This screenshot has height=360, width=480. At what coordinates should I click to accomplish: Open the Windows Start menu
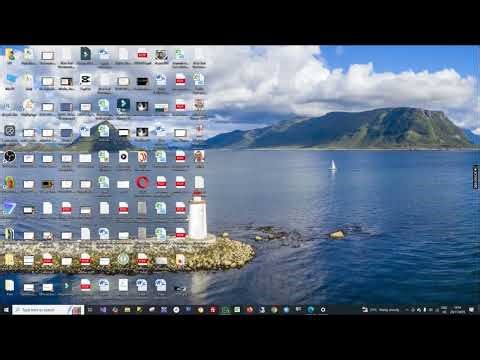click(6, 310)
